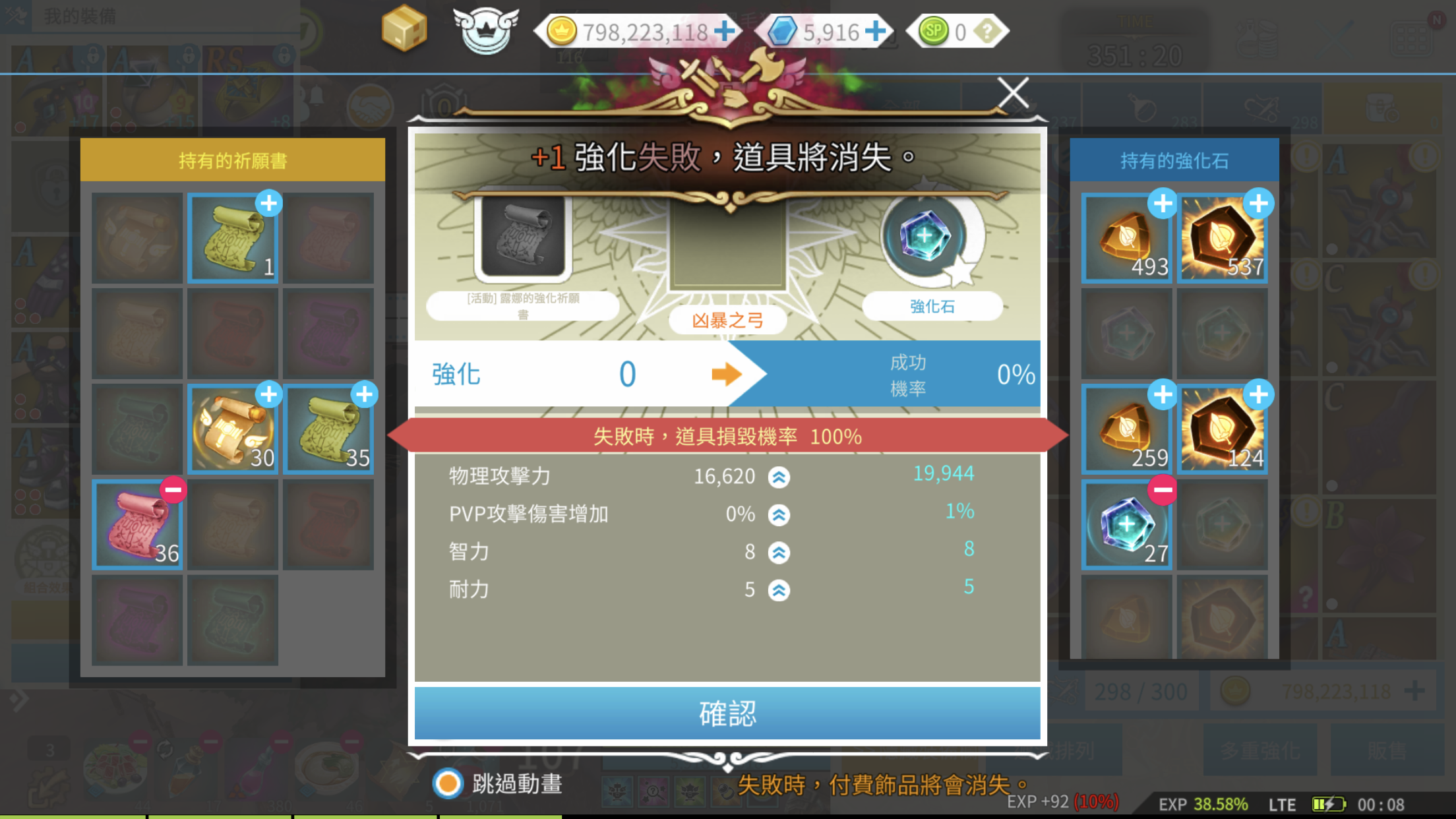Viewport: 1456px width, 819px height.
Task: Close the enhancement dialog with X
Action: 1013,93
